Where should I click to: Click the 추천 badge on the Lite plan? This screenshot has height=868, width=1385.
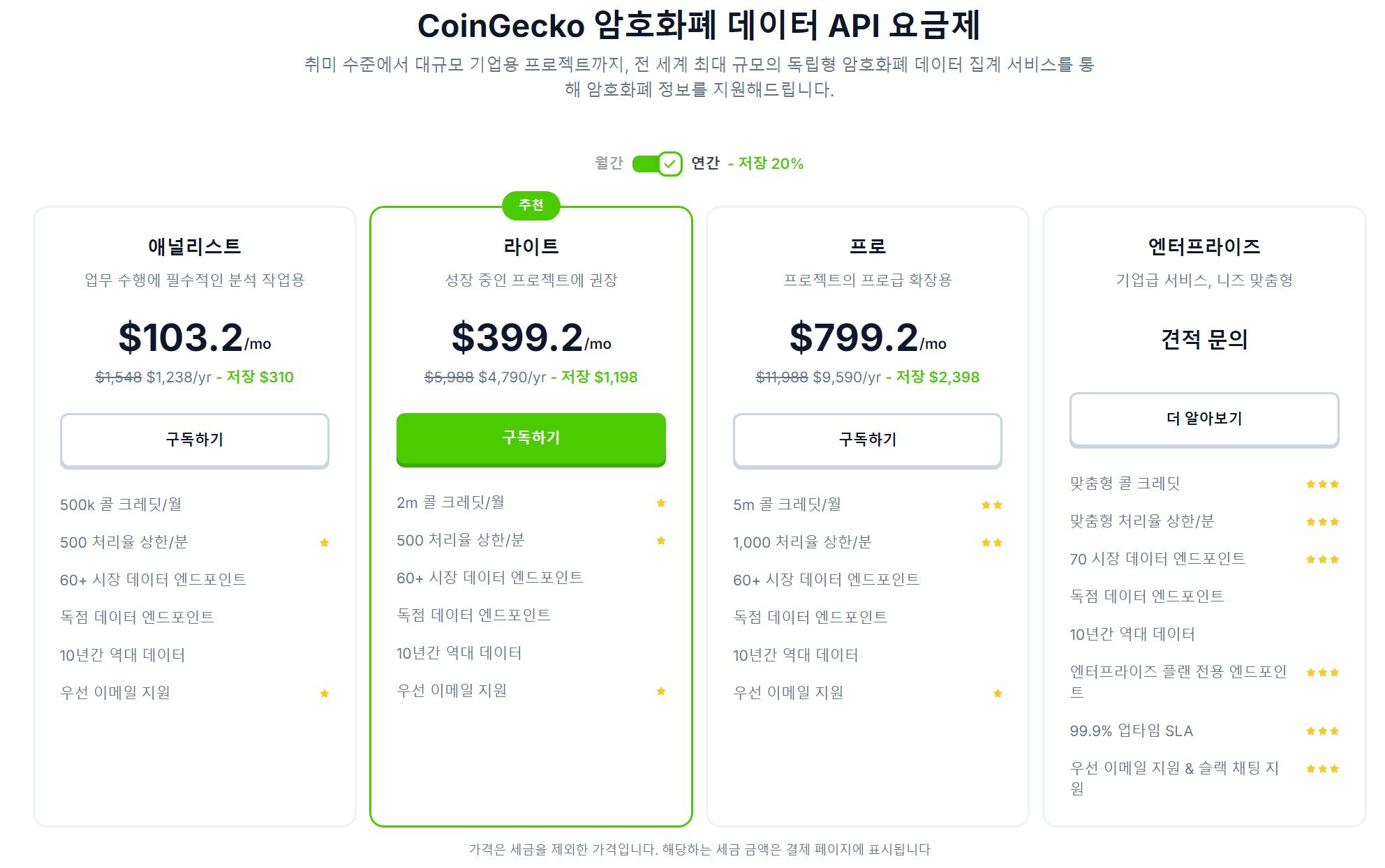(x=533, y=205)
